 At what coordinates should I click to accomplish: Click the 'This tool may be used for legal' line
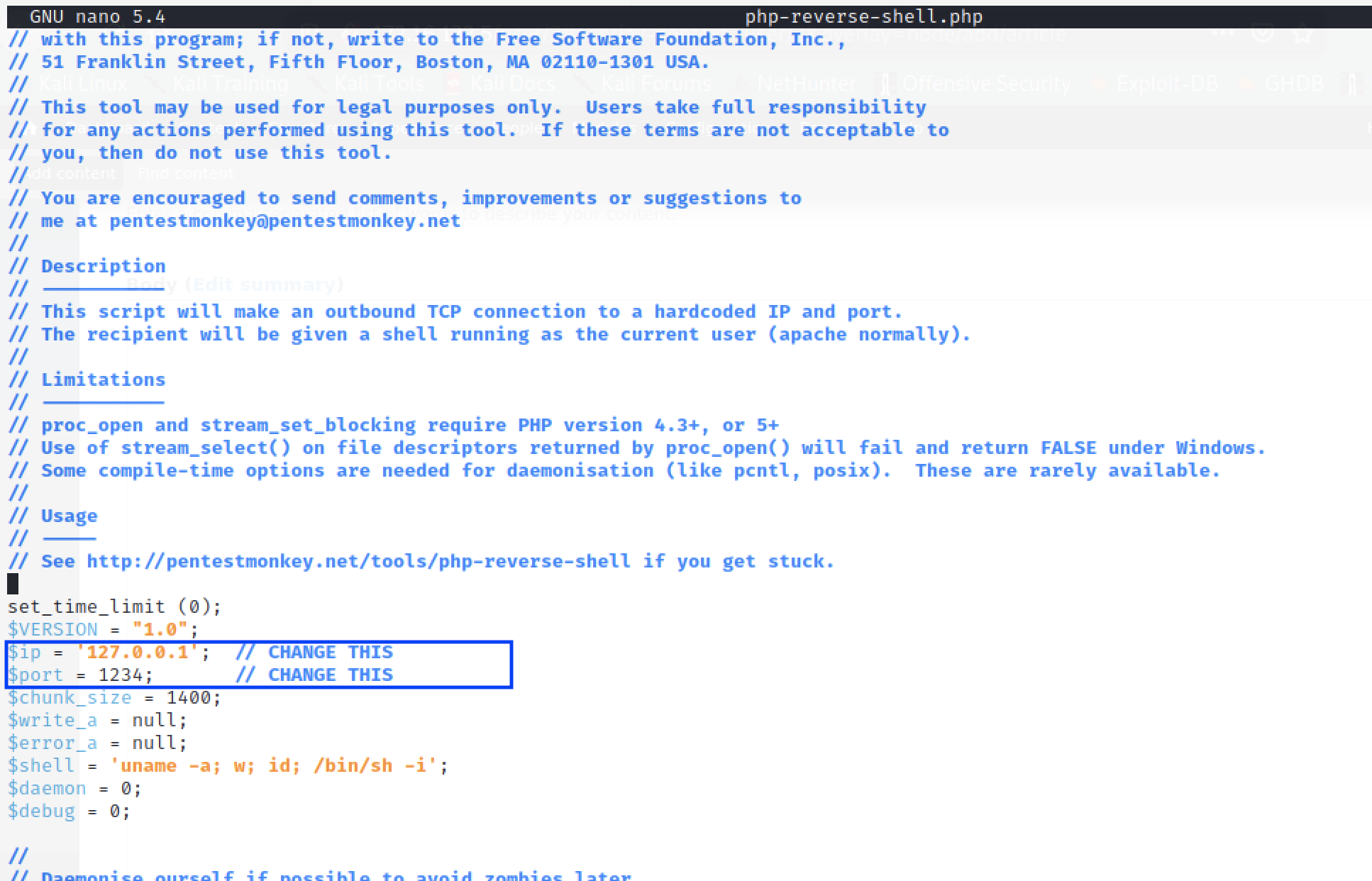[x=467, y=107]
